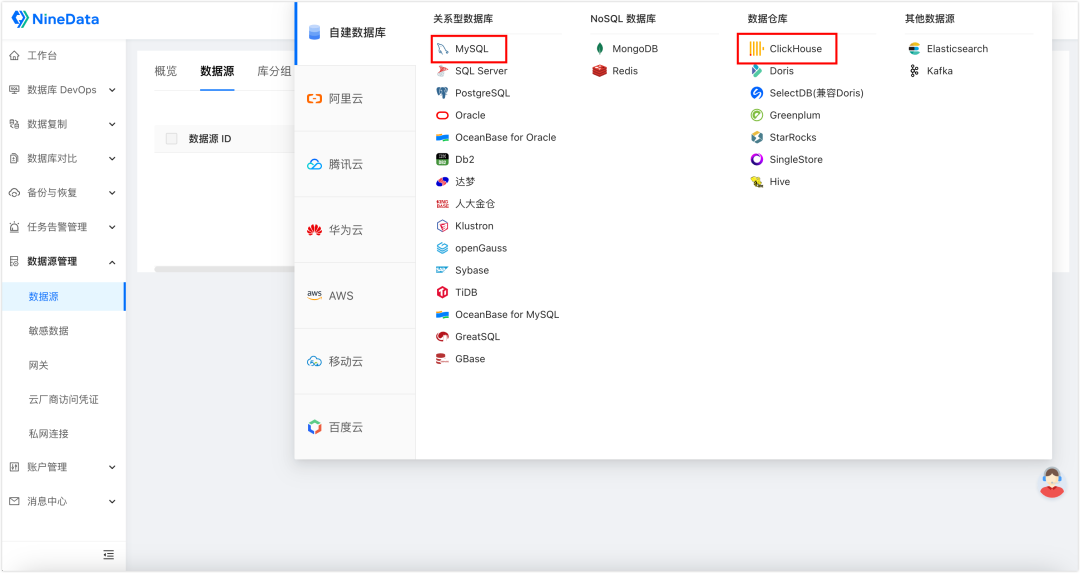Click the PostgreSQL elephant icon

point(442,93)
